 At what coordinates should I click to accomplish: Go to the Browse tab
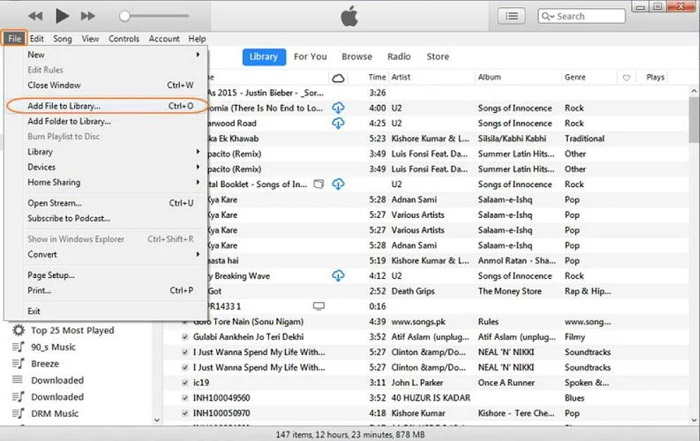click(357, 57)
